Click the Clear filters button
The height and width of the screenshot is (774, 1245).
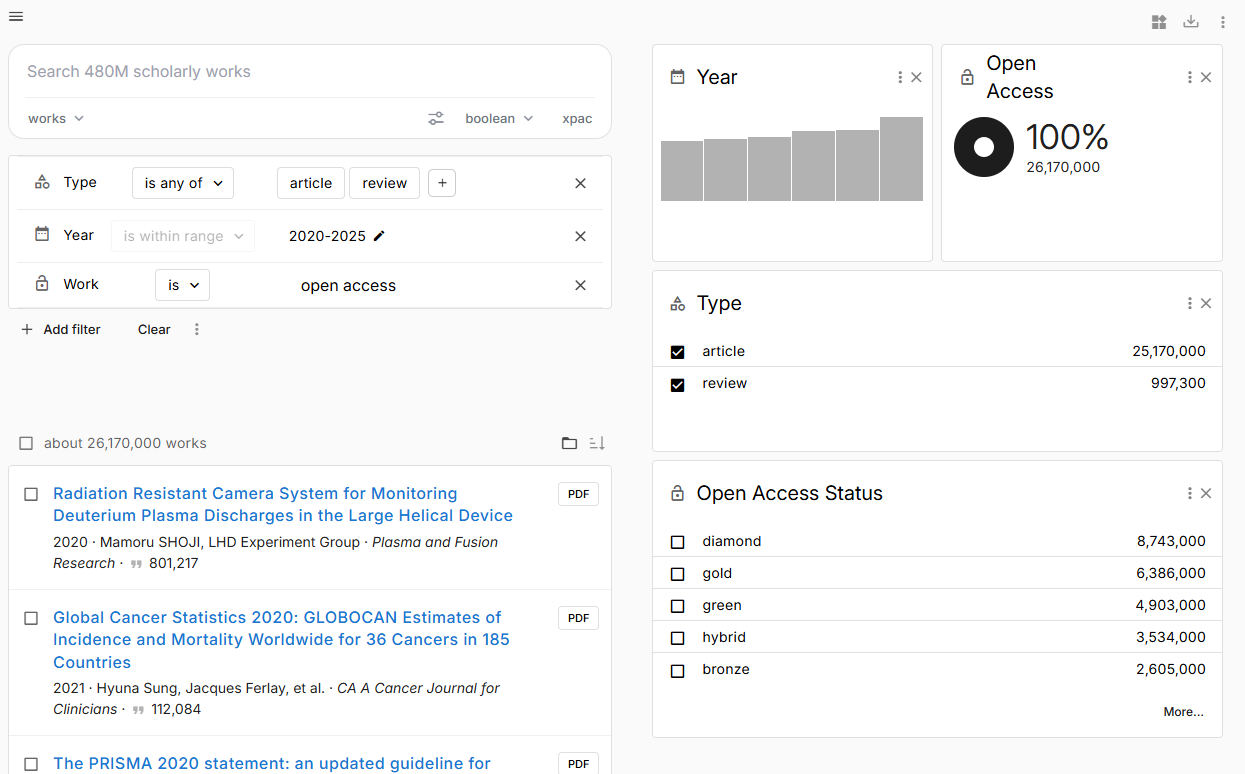tap(154, 329)
